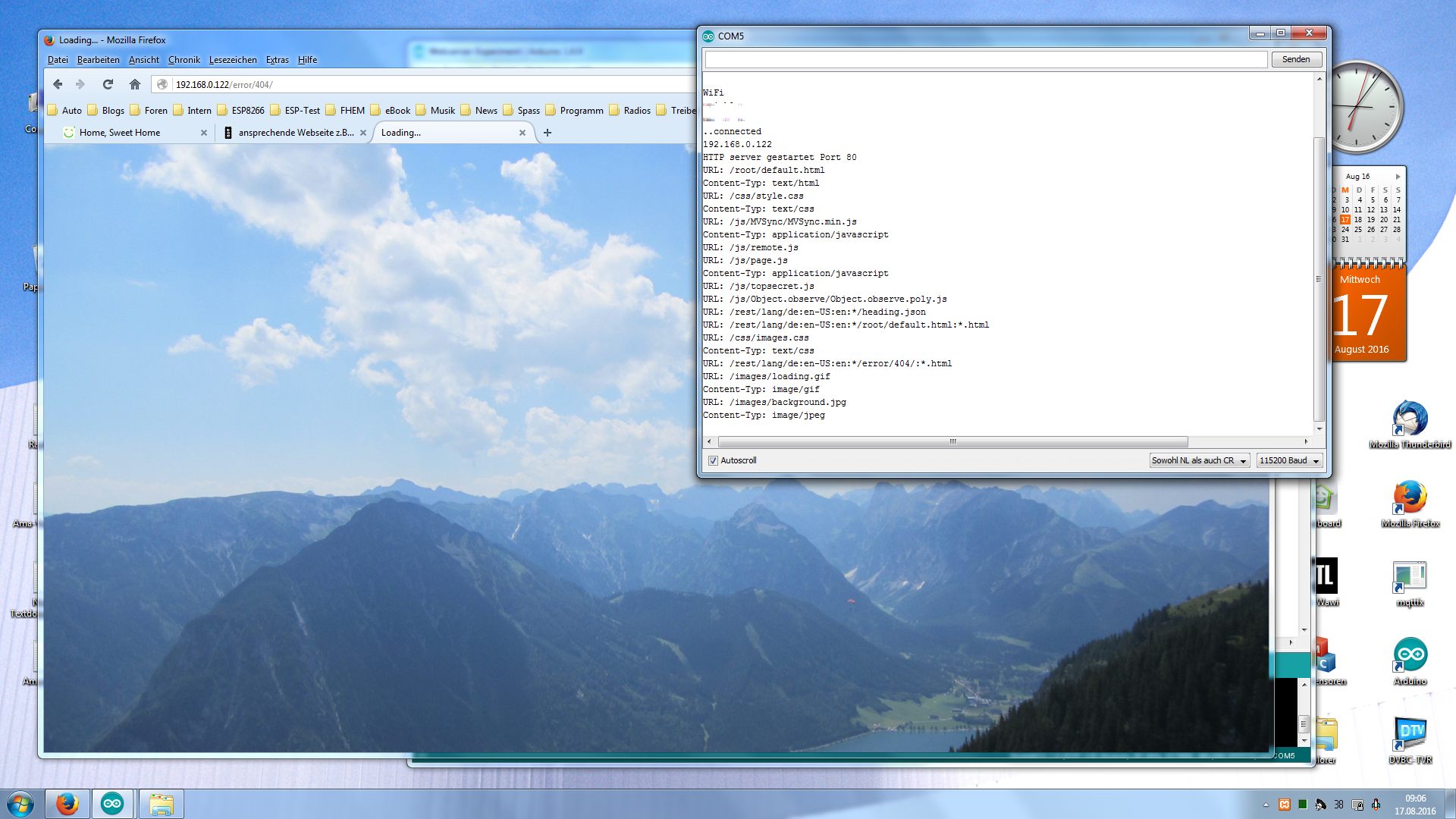Open the Blogs bookmarks folder
This screenshot has width=1456, height=819.
click(105, 110)
